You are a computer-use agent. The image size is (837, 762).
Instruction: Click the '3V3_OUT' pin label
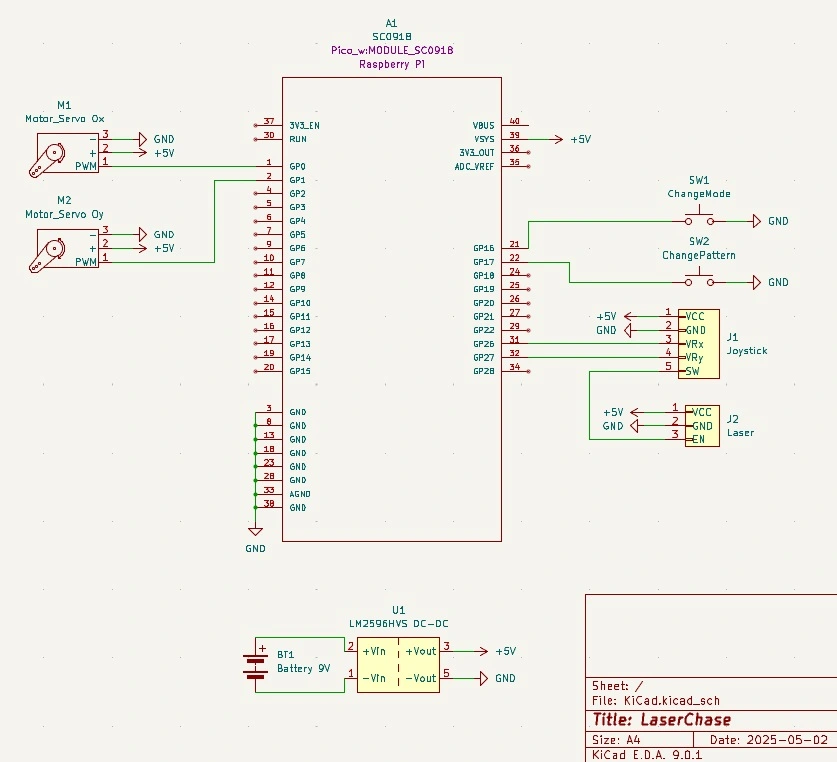[x=477, y=153]
